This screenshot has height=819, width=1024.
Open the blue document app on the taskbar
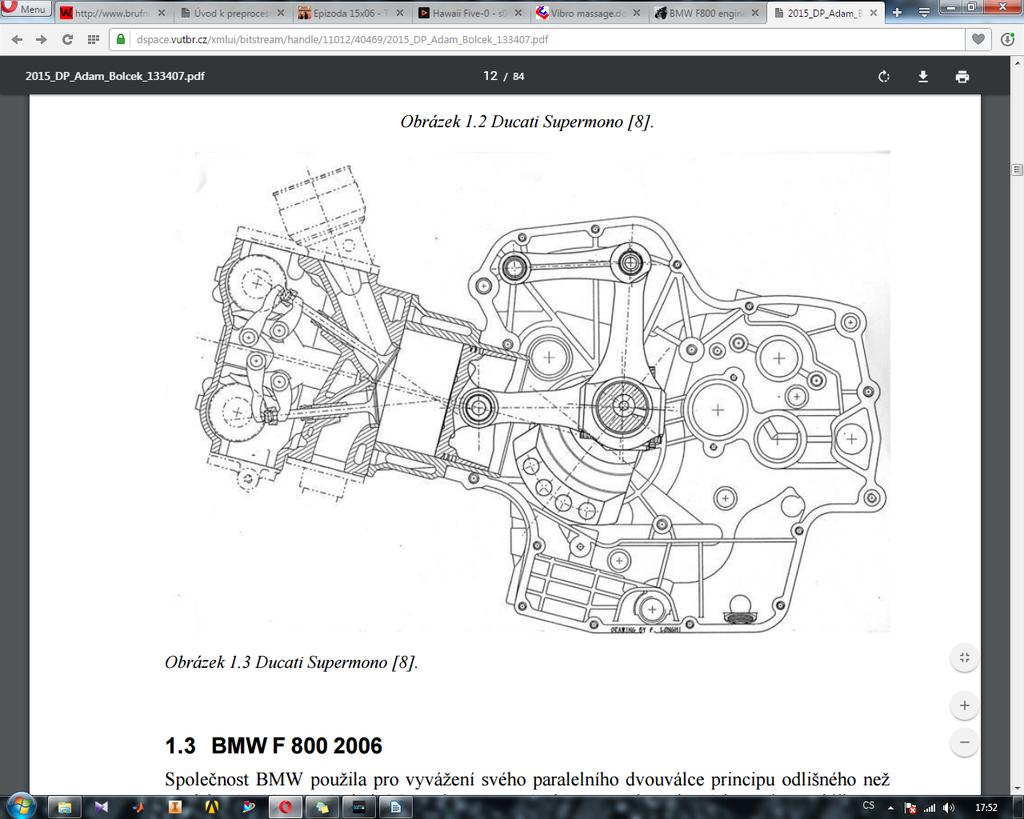(x=396, y=807)
